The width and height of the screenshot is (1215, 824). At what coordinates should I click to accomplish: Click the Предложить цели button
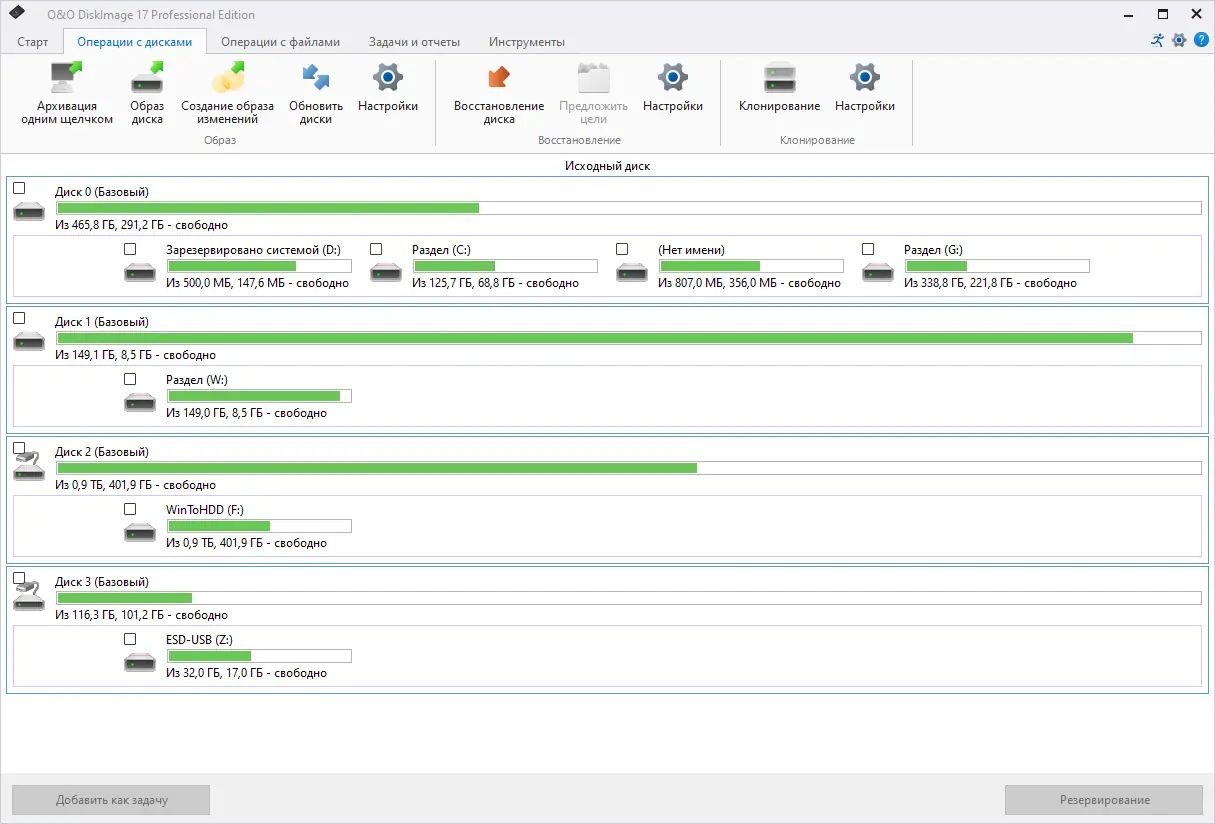point(593,94)
